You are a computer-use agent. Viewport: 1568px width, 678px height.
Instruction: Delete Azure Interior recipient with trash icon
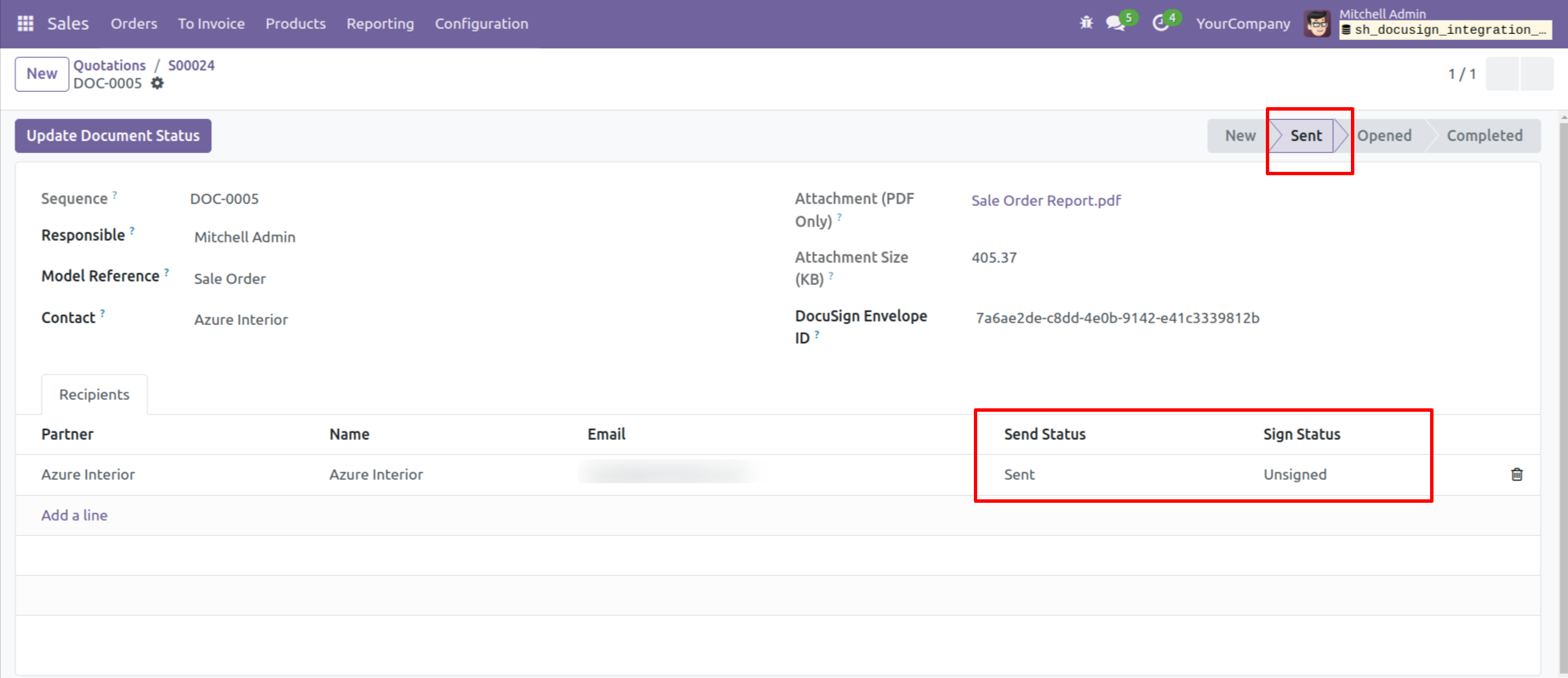click(1516, 475)
